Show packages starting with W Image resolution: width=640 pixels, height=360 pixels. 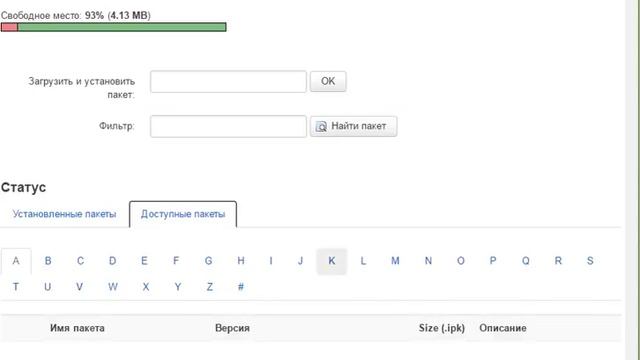pos(113,287)
